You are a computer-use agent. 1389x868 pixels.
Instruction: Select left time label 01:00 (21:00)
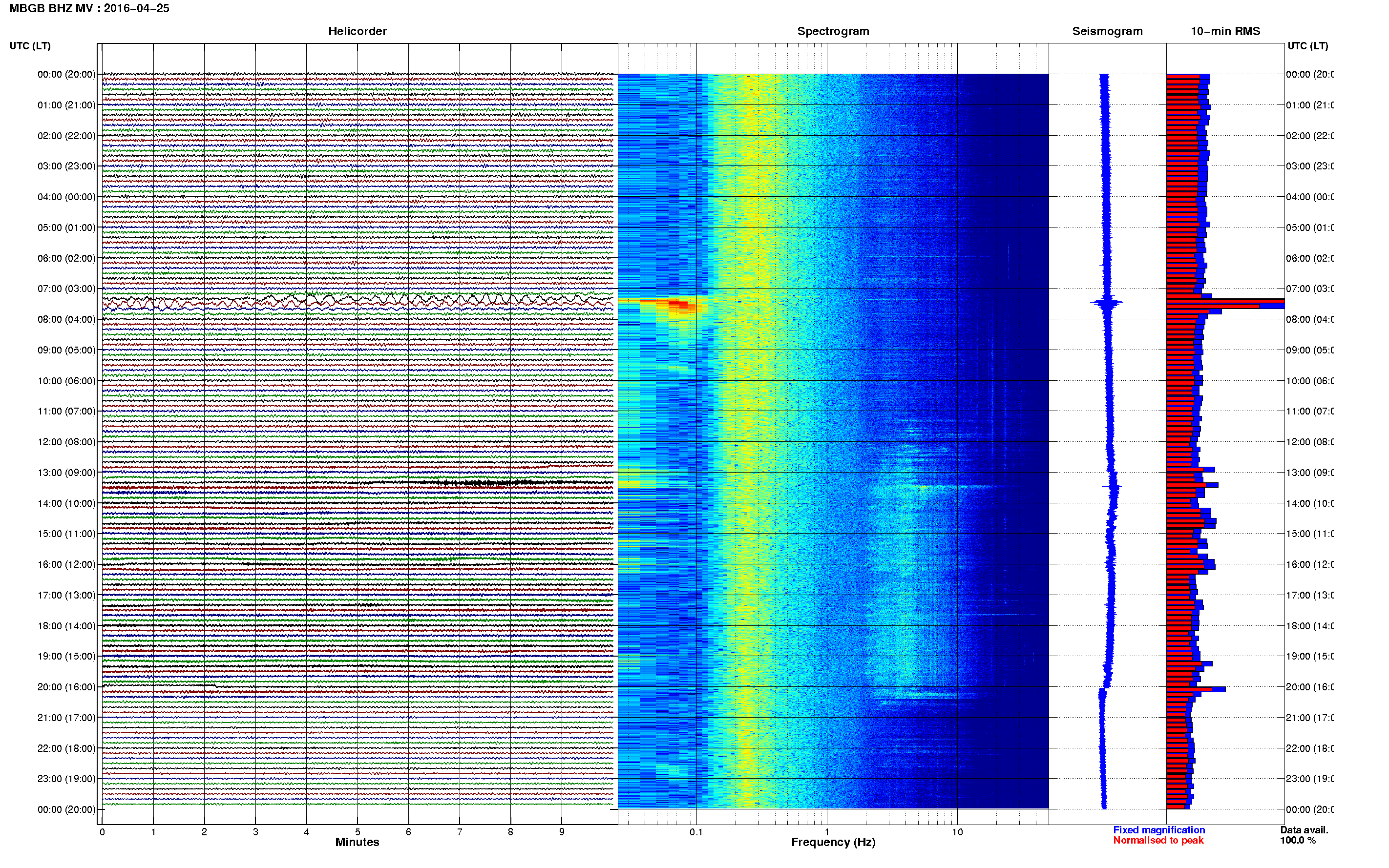66,105
